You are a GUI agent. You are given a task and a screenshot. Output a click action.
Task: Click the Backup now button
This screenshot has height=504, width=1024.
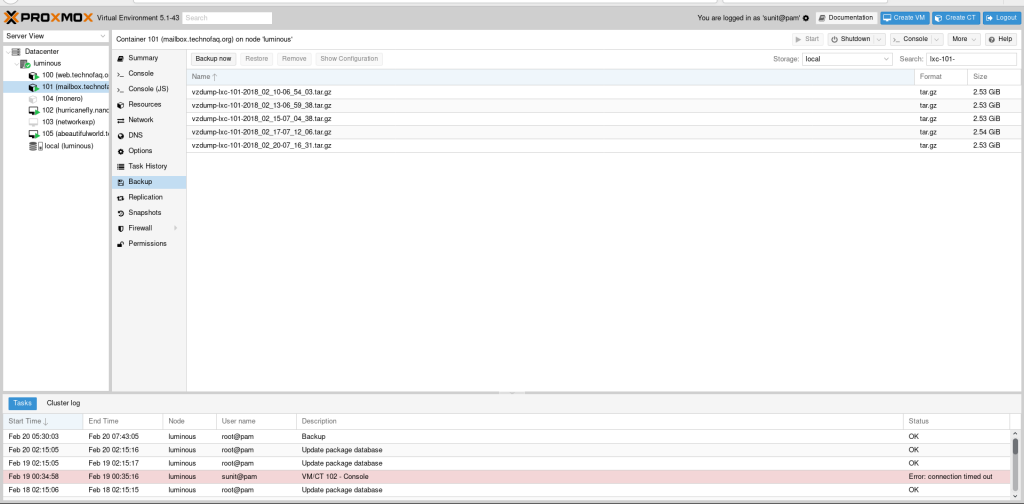212,59
